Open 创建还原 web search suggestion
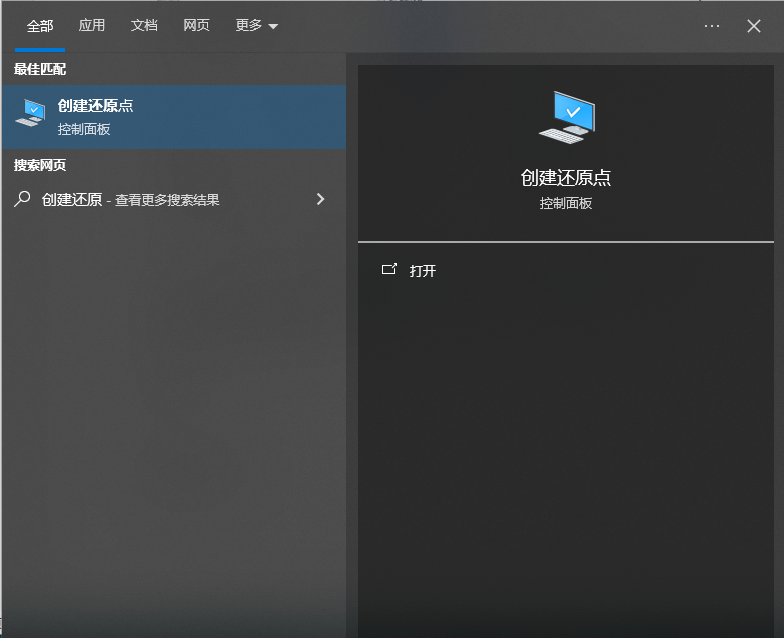This screenshot has height=638, width=784. 174,200
